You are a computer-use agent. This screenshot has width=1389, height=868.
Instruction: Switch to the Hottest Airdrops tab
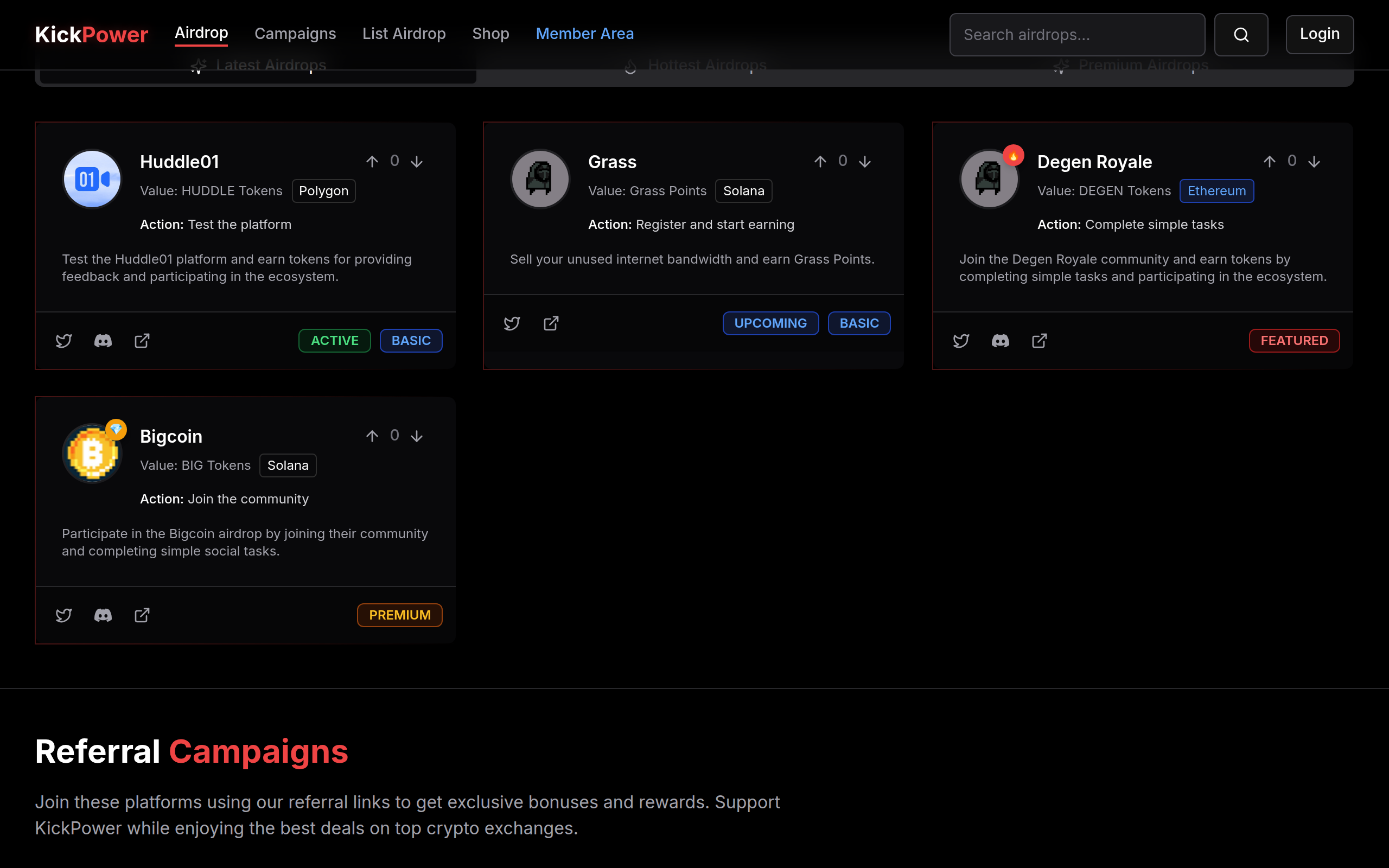[x=693, y=65]
